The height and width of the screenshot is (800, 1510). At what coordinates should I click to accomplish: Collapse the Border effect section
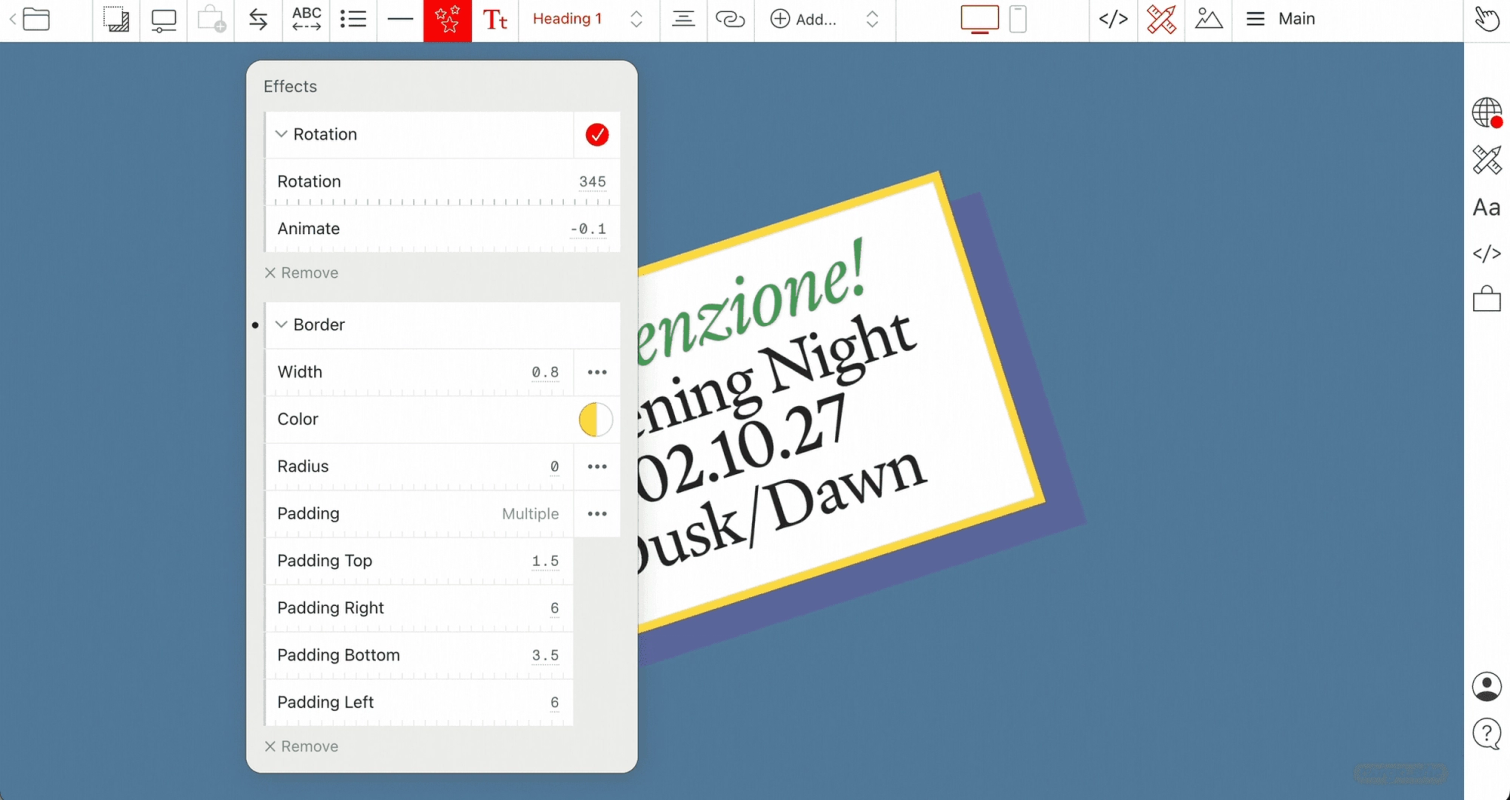point(281,325)
